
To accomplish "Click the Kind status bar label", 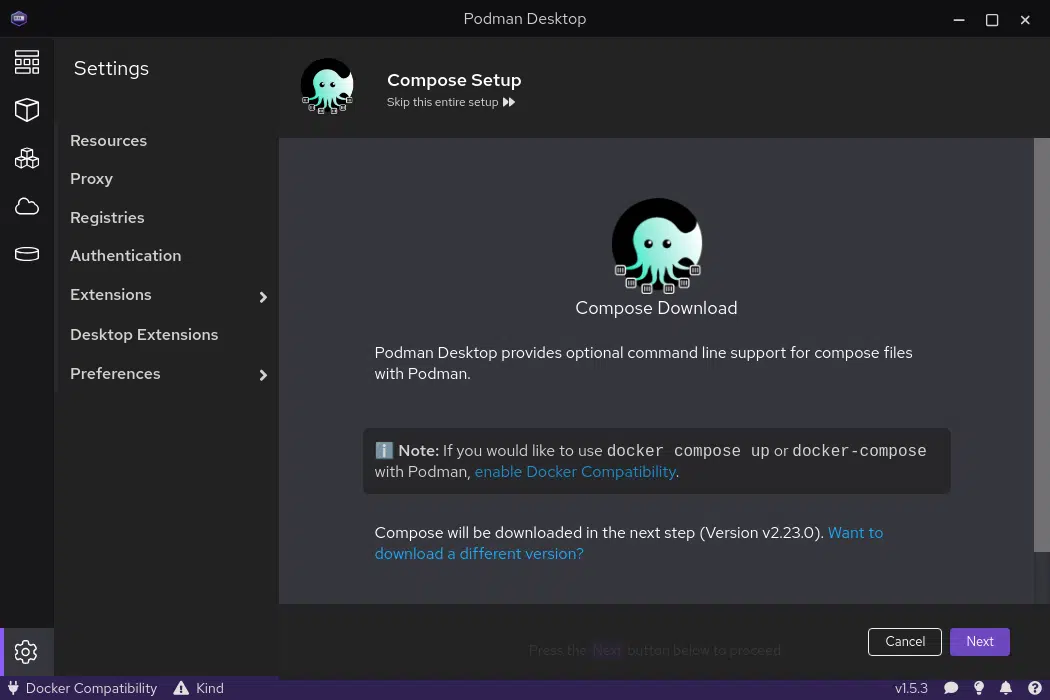I will point(210,688).
